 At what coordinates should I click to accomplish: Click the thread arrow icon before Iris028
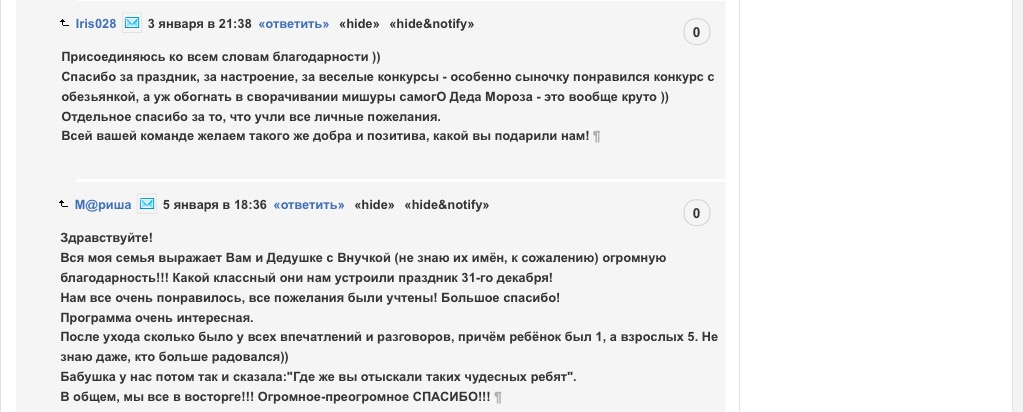pos(66,23)
